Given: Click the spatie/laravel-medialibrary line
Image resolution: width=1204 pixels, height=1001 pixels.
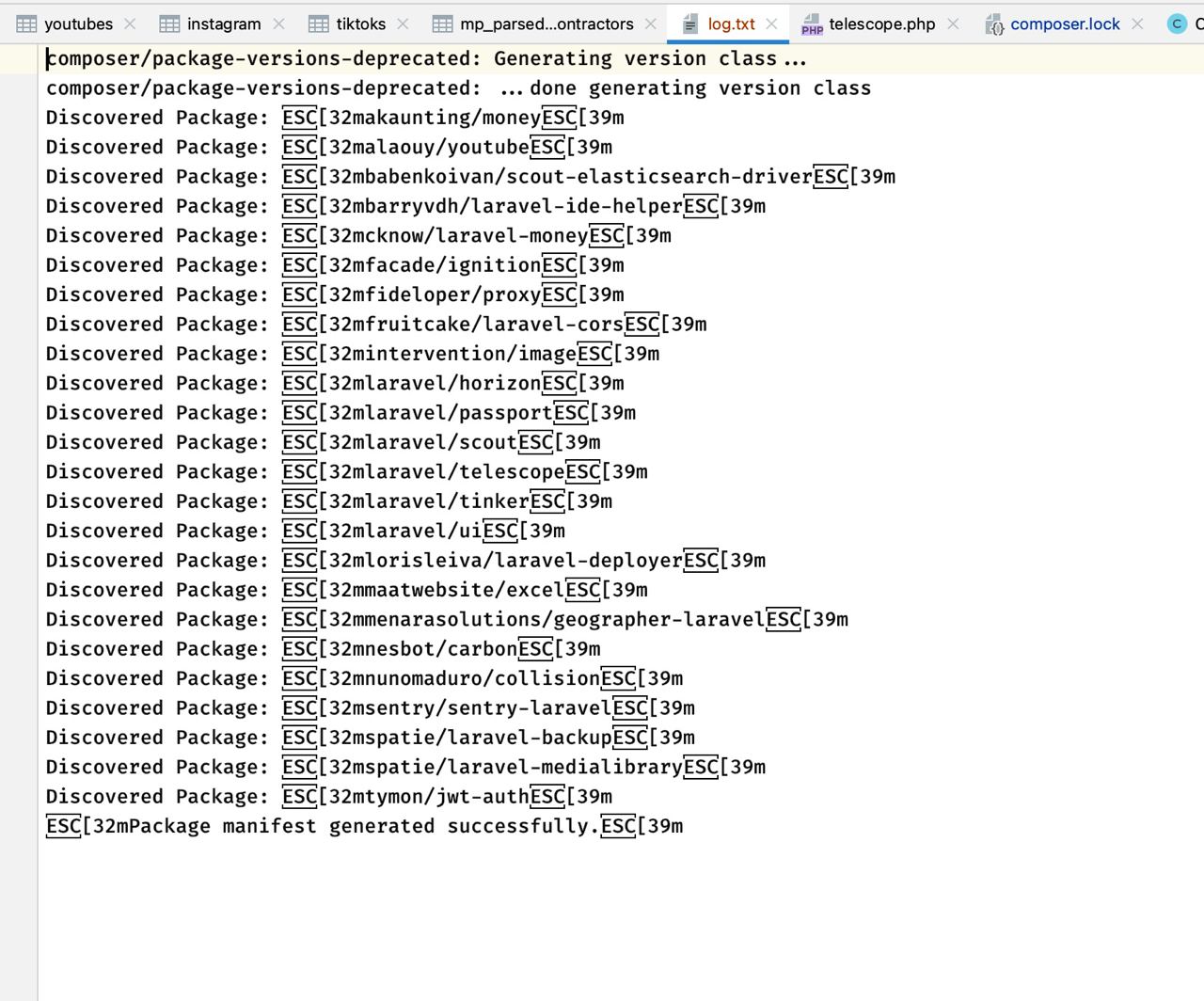Looking at the screenshot, I should (405, 768).
